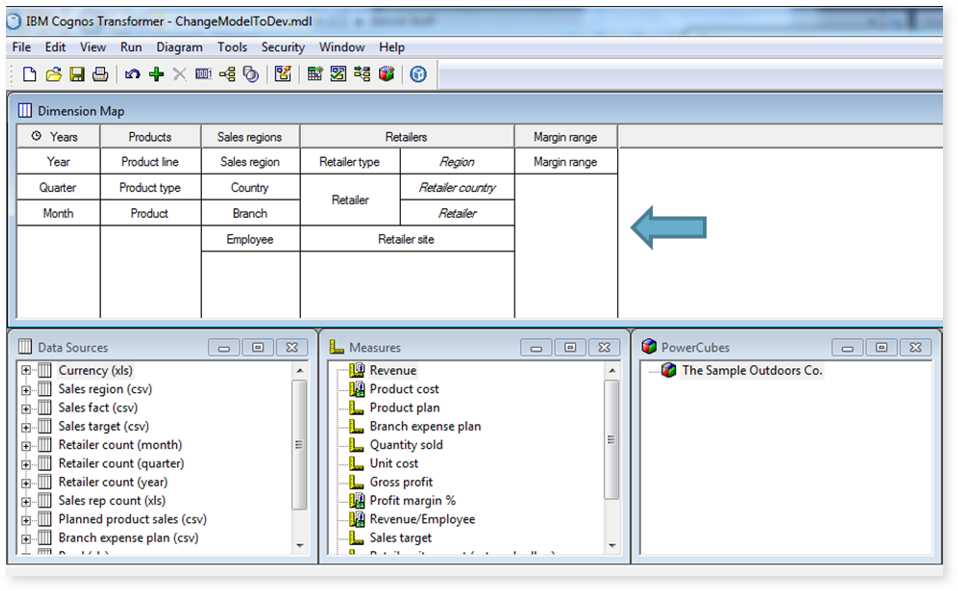Insert a new item with the green plus icon
Image resolution: width=958 pixels, height=591 pixels.
click(156, 75)
